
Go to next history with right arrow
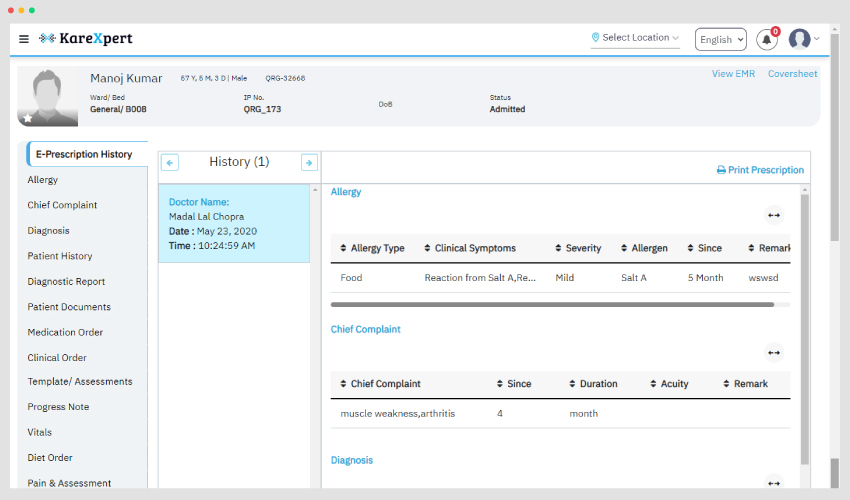point(309,163)
